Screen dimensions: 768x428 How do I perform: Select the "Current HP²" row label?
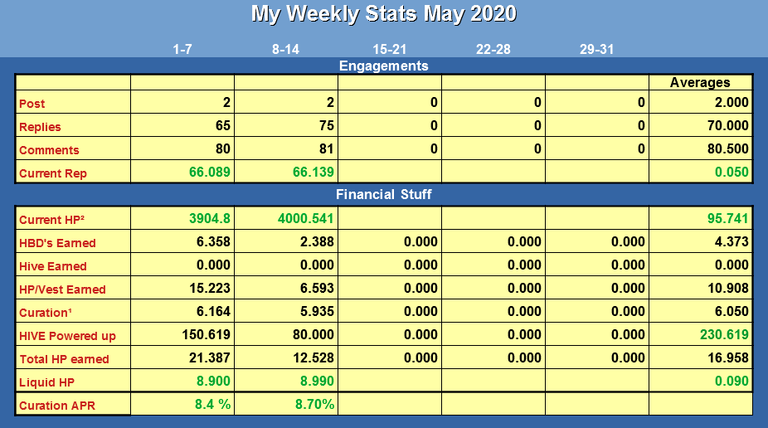pyautogui.click(x=51, y=220)
